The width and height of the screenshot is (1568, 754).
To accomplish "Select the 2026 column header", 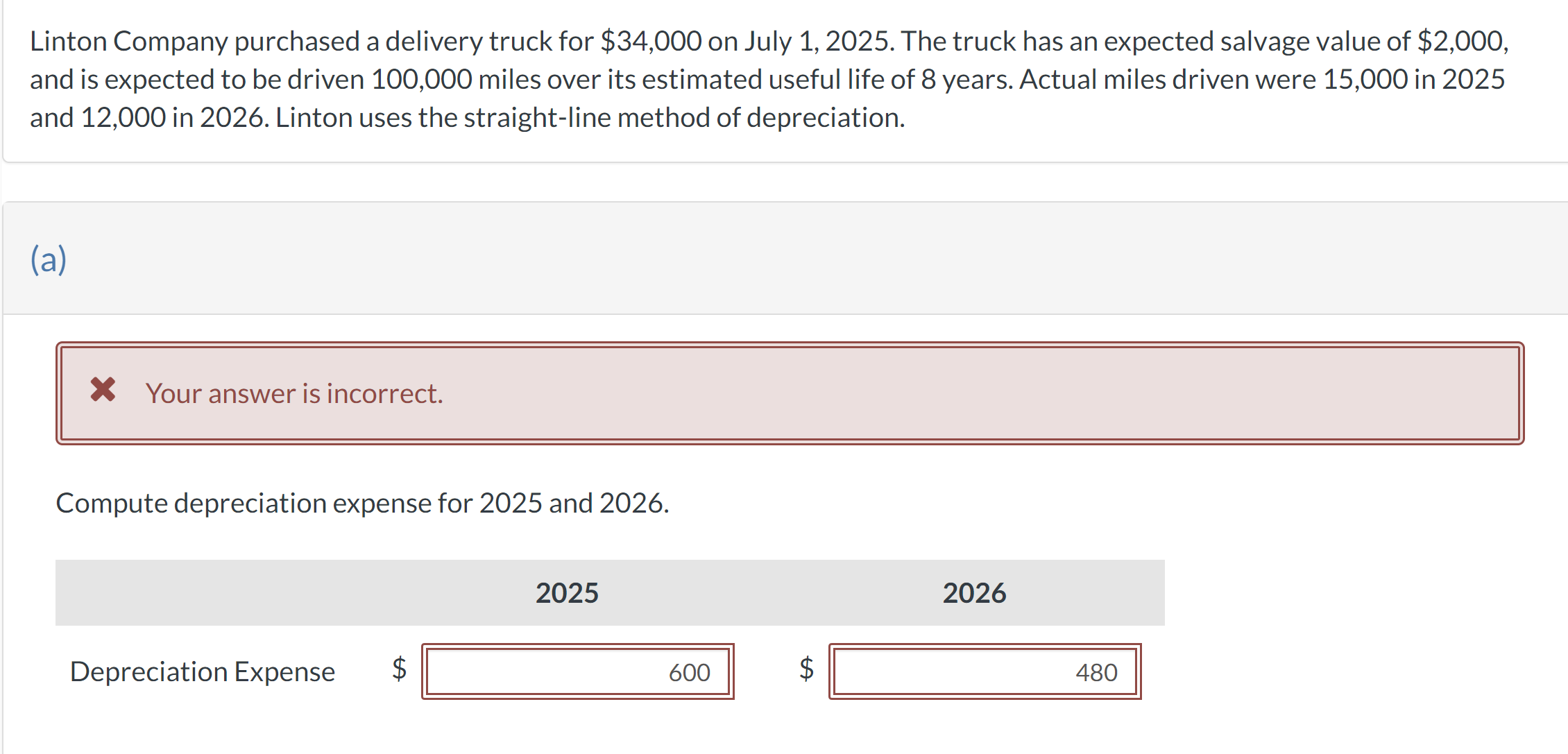I will pyautogui.click(x=974, y=592).
